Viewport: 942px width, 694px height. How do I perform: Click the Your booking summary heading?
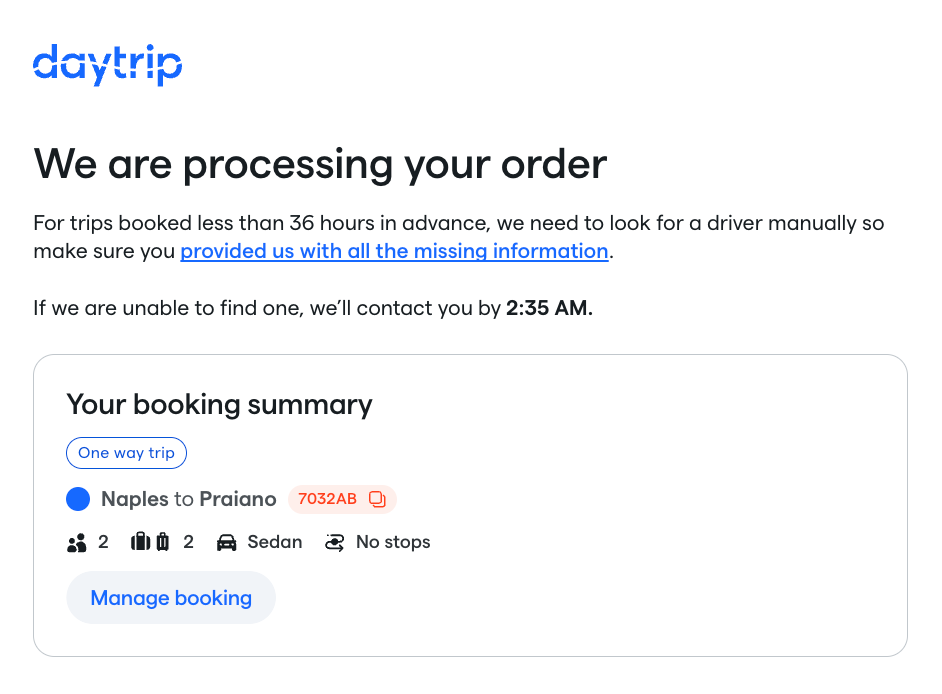point(219,405)
